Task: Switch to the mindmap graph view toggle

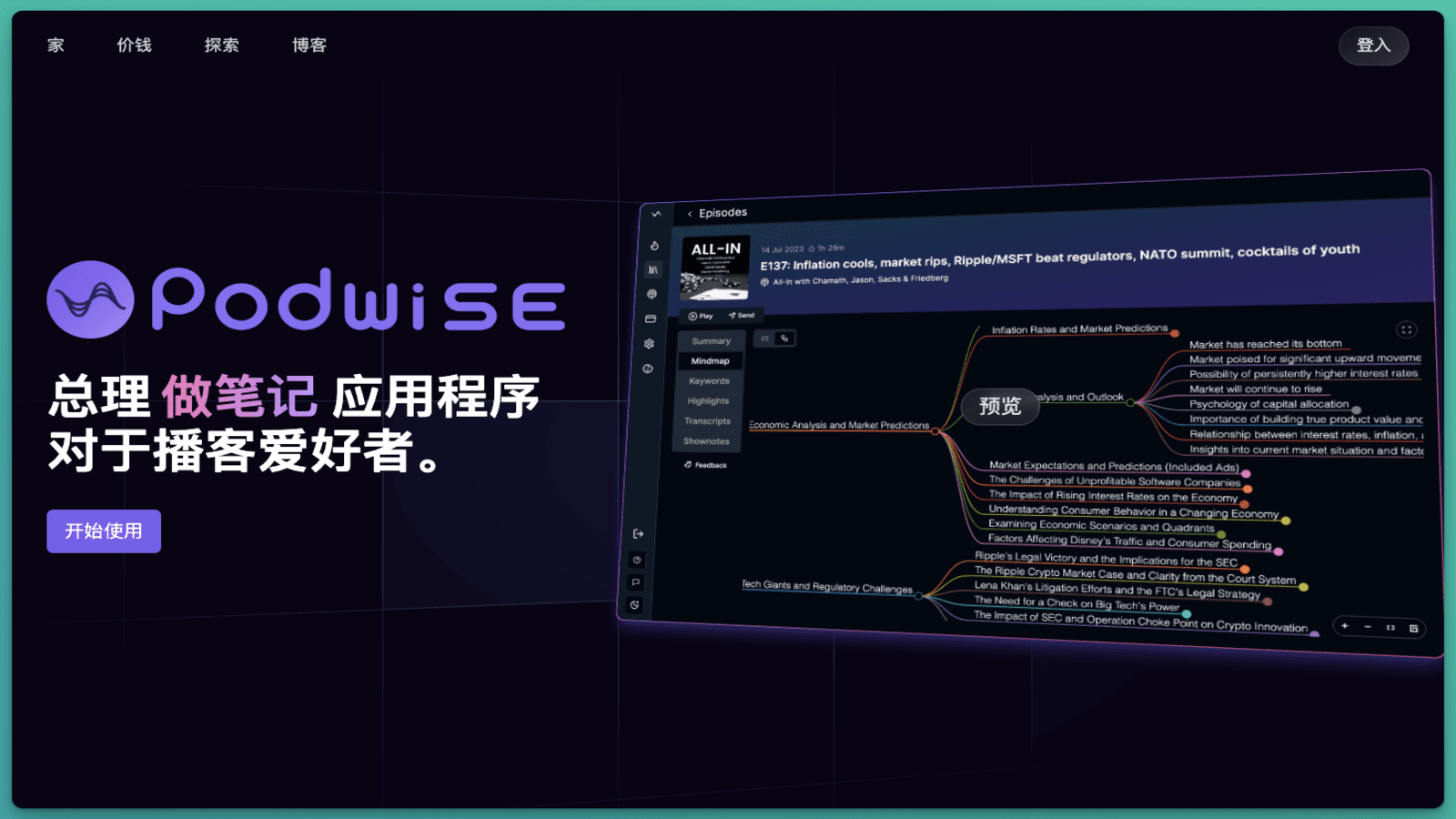Action: coord(784,338)
